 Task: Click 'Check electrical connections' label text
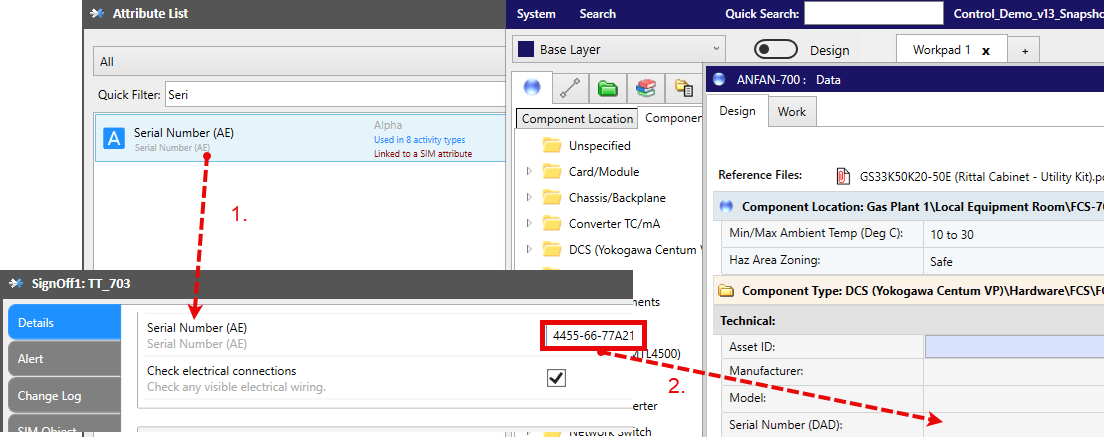222,371
